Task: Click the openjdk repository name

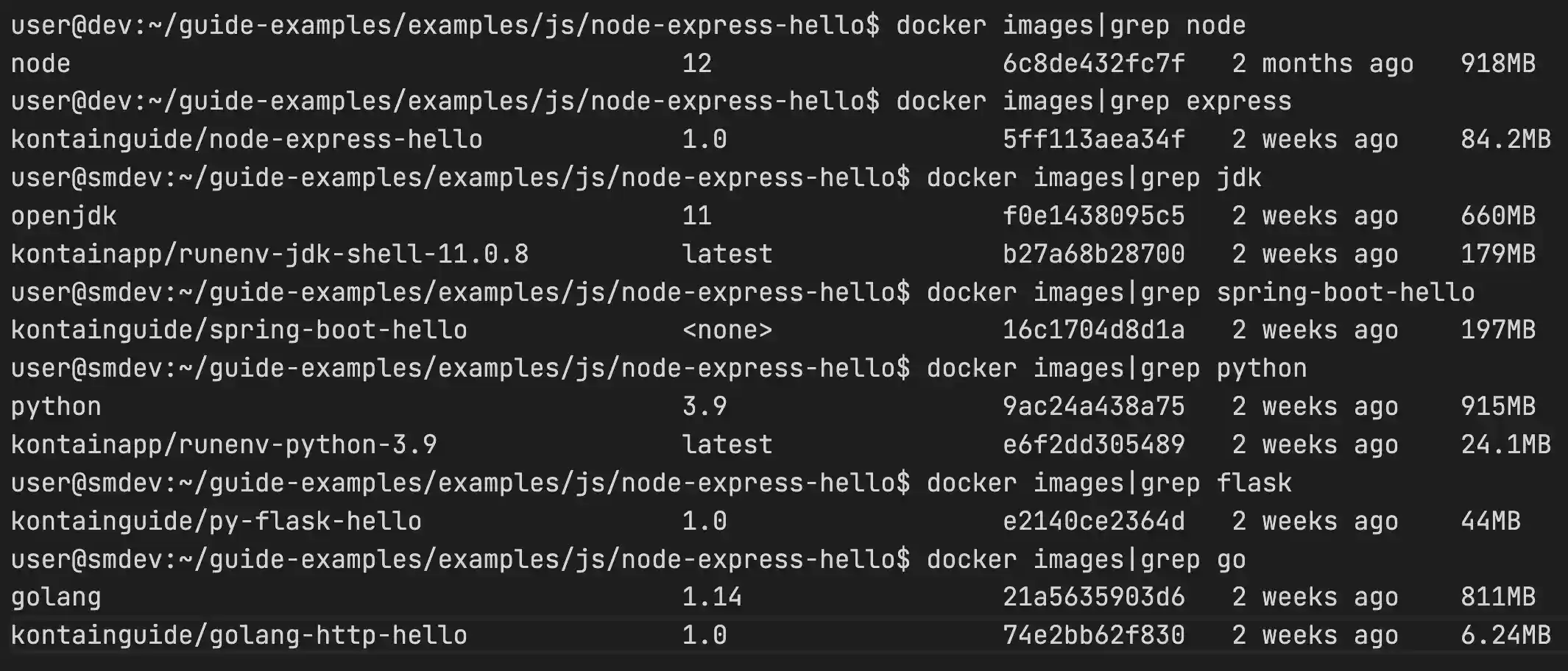Action: tap(63, 216)
